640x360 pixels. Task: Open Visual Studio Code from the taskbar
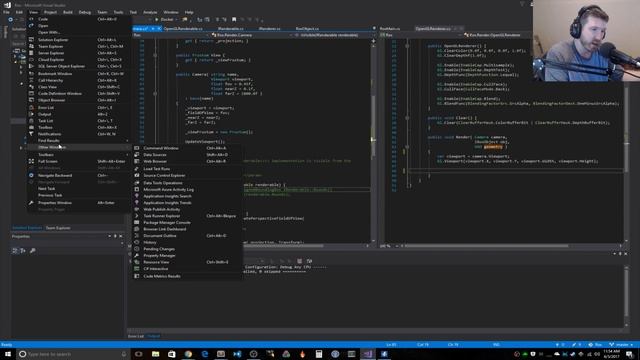coord(237,354)
